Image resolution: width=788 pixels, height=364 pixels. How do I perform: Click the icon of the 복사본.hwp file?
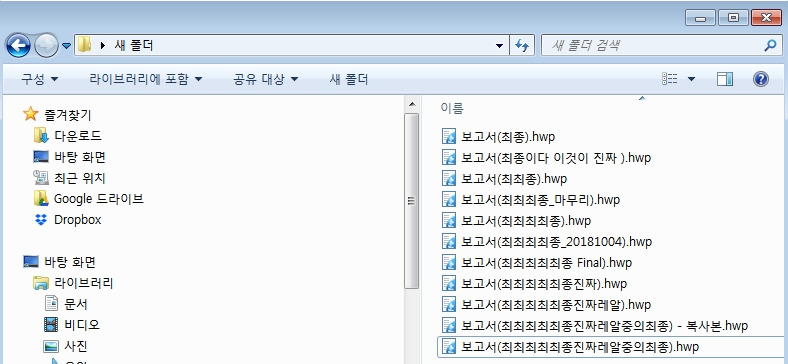449,326
